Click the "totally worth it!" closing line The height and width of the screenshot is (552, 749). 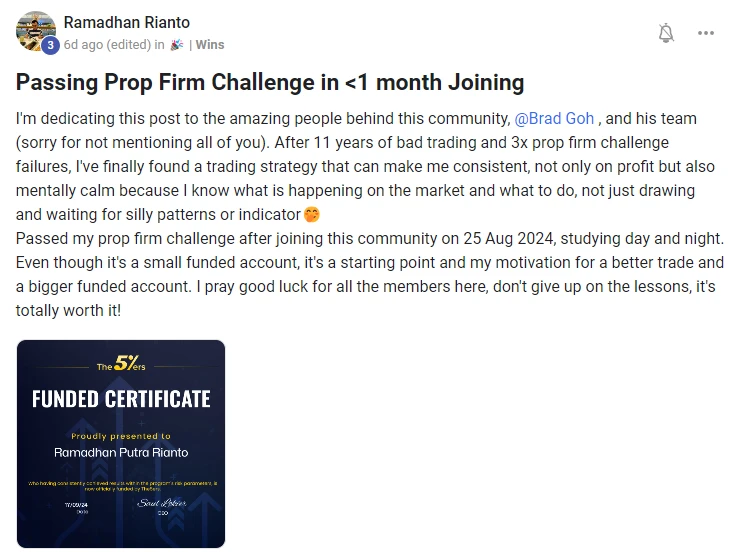coord(68,310)
